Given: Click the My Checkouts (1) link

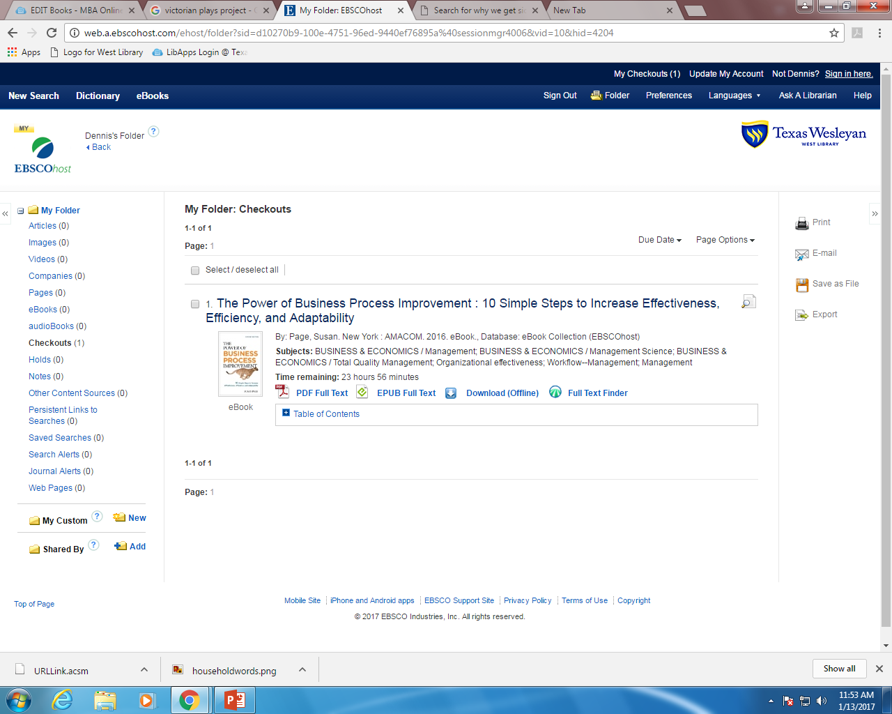Looking at the screenshot, I should 647,74.
